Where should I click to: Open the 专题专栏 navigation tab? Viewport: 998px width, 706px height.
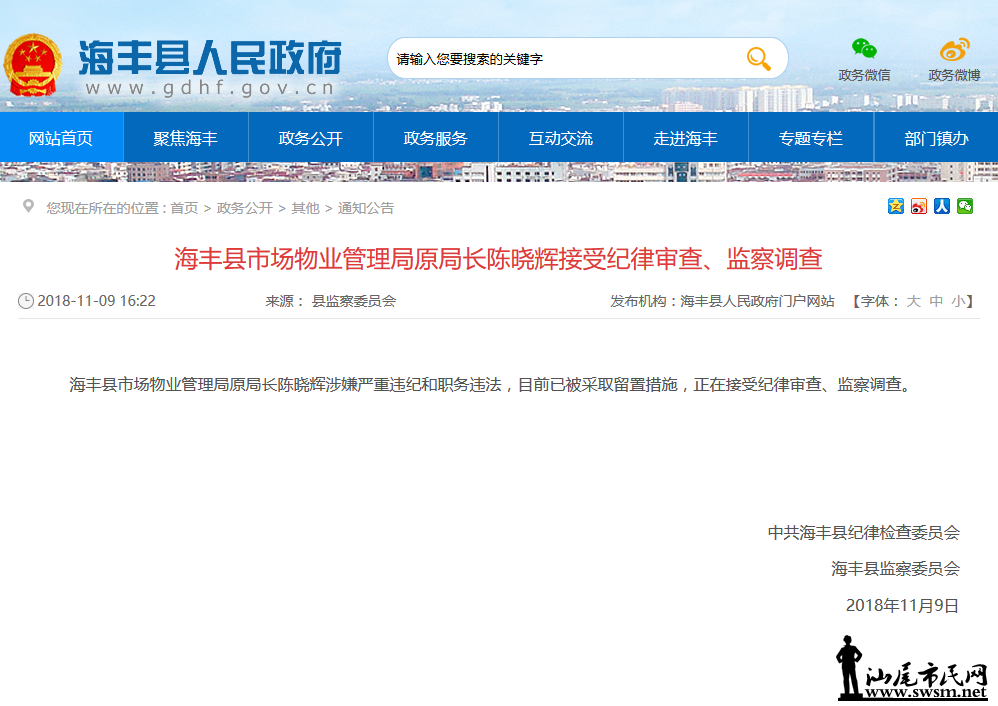pyautogui.click(x=811, y=138)
